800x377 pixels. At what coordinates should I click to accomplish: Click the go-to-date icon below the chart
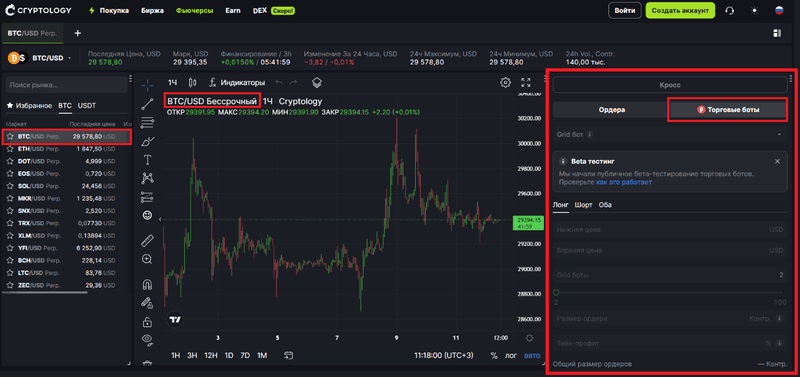[x=289, y=355]
